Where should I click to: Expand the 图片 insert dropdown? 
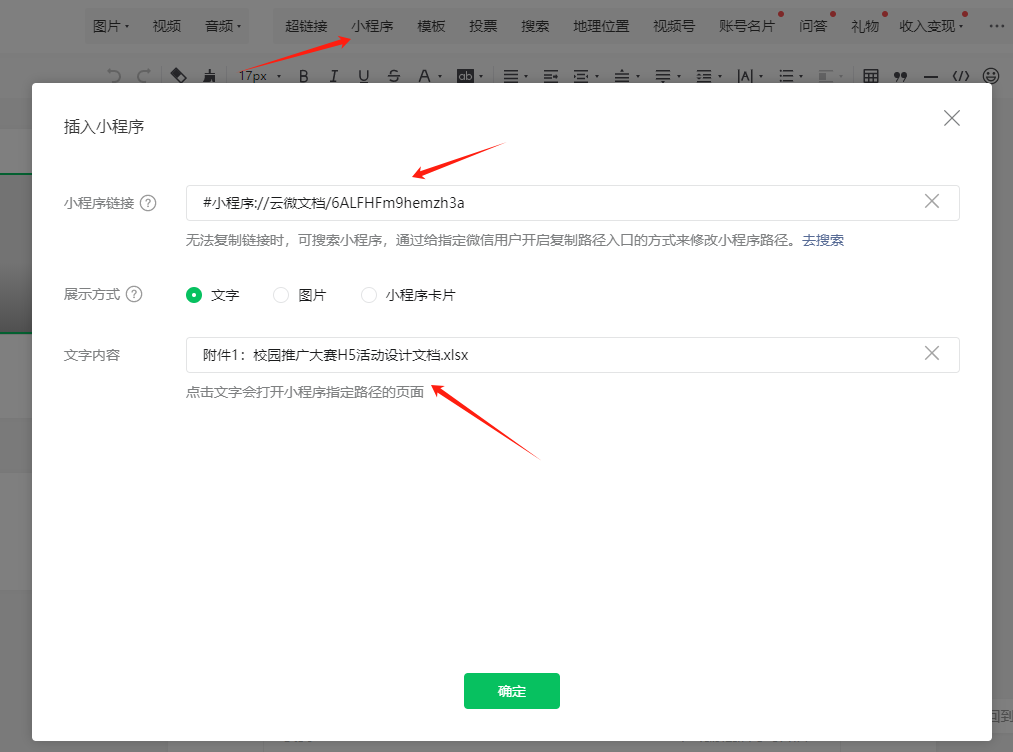[x=111, y=26]
